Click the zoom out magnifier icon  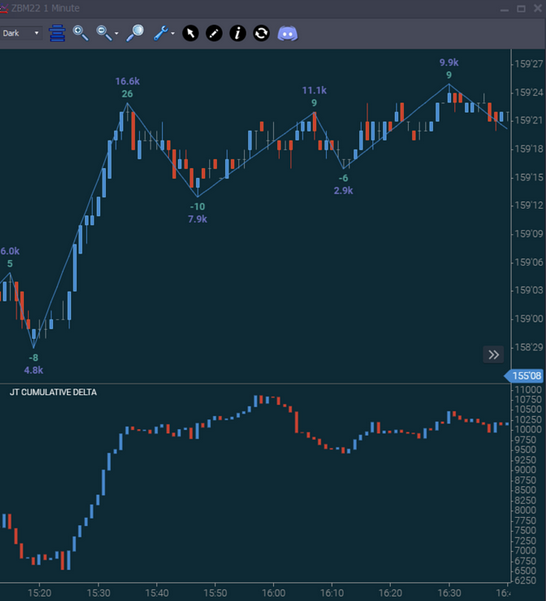[103, 33]
